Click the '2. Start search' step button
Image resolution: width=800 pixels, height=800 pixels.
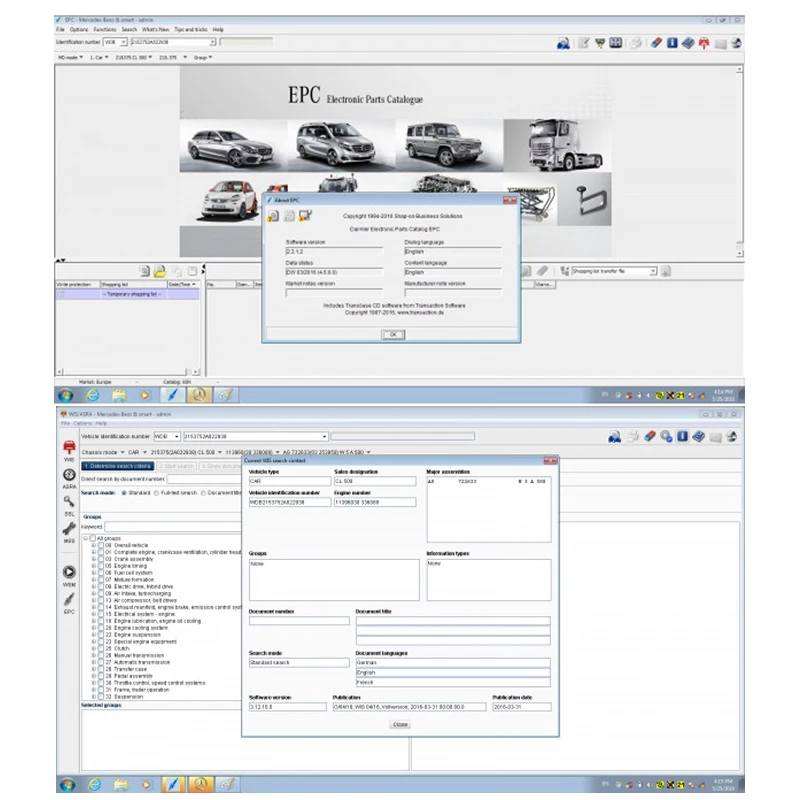click(x=176, y=466)
